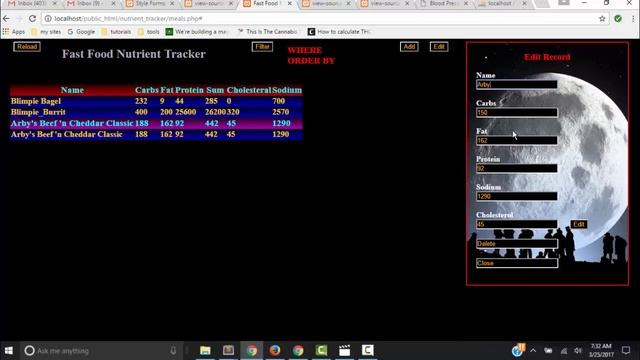Image resolution: width=640 pixels, height=360 pixels.
Task: Click the 25600 protein value
Action: (x=186, y=112)
